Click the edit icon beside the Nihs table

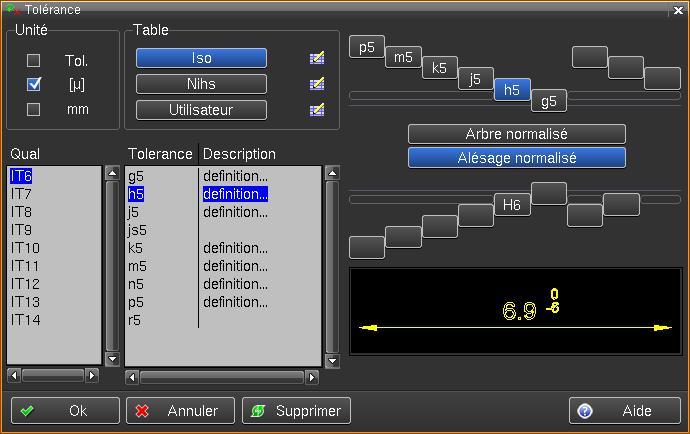[x=317, y=84]
